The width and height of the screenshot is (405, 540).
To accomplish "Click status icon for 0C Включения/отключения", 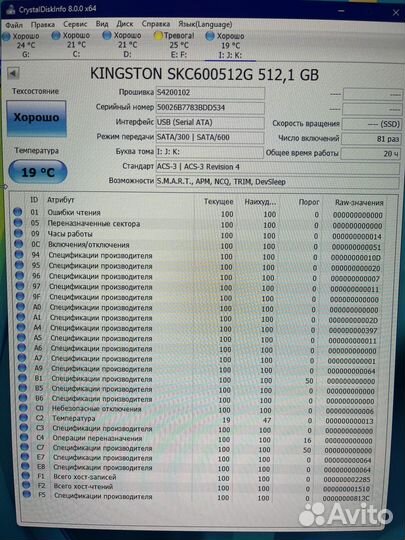I will coord(19,244).
